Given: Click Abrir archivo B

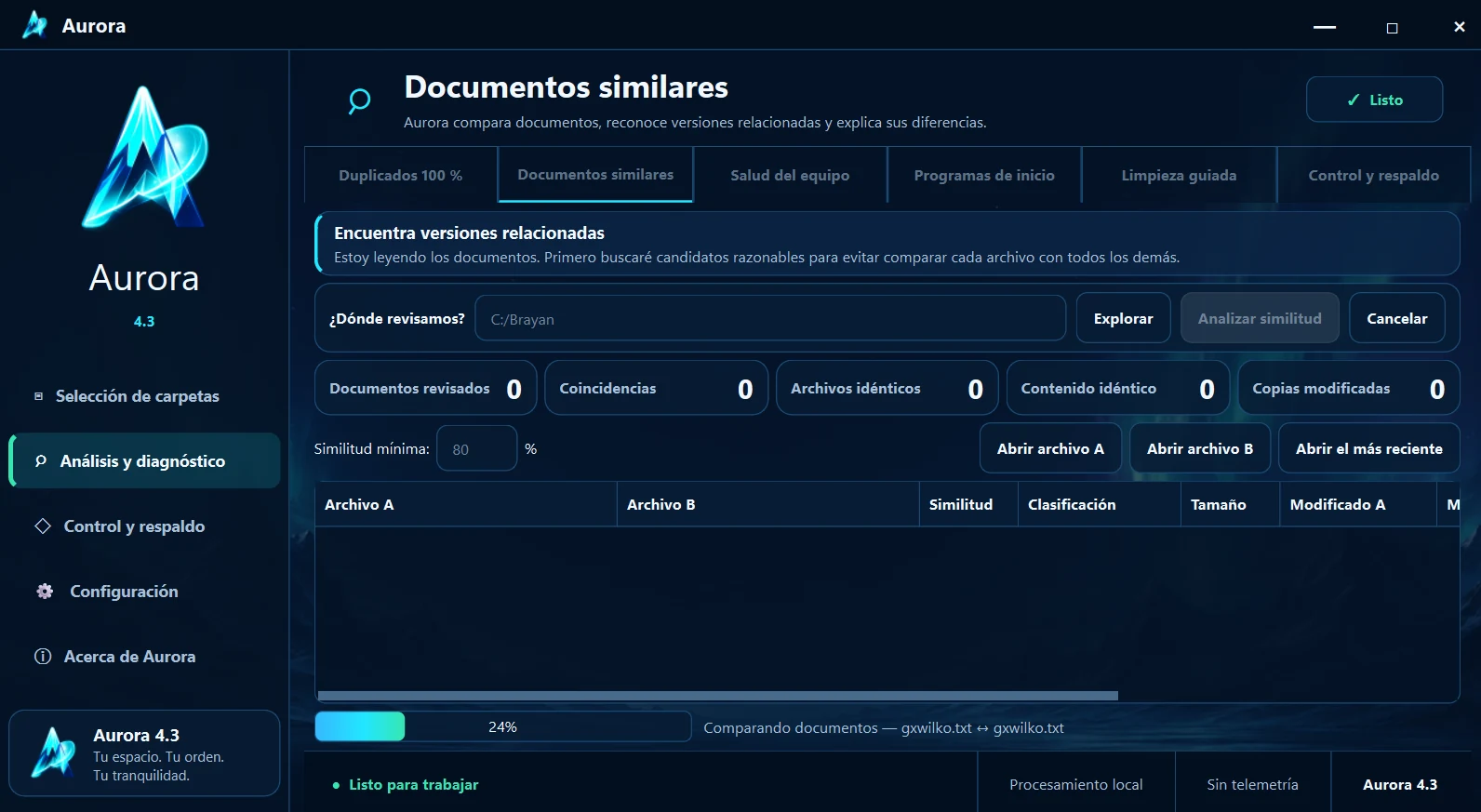Looking at the screenshot, I should point(1200,448).
